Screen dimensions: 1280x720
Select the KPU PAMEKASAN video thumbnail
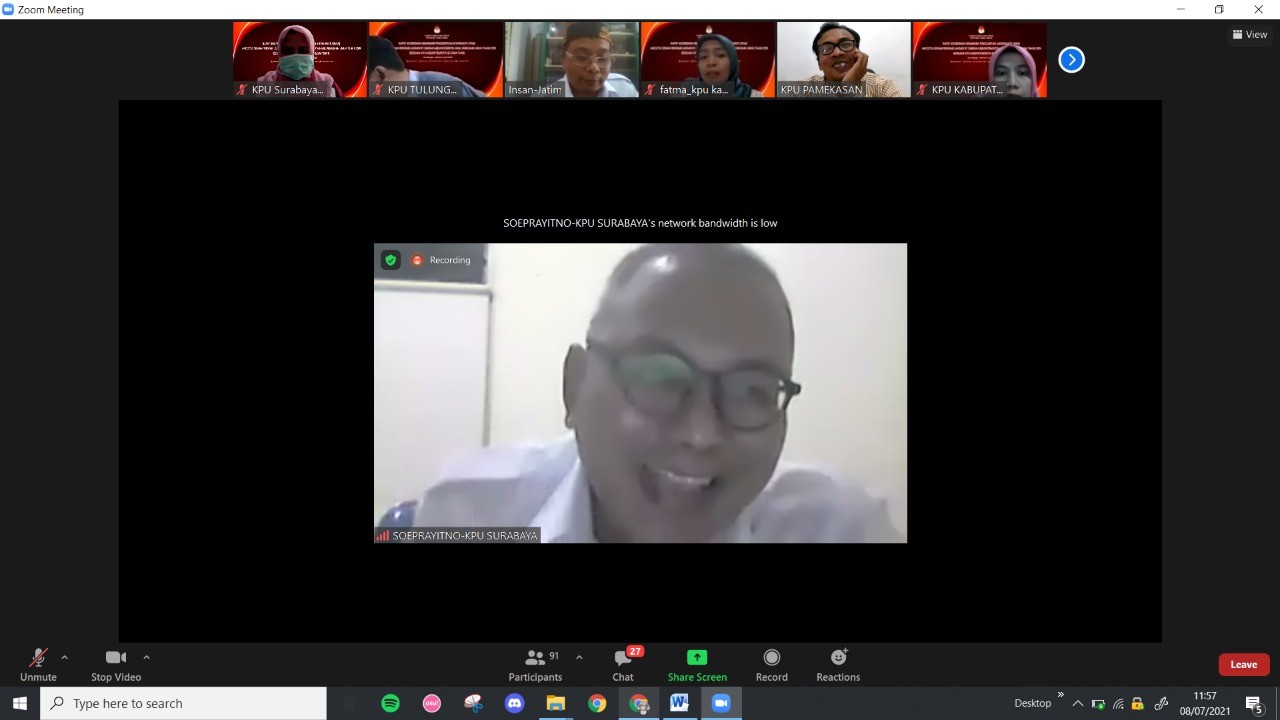843,59
